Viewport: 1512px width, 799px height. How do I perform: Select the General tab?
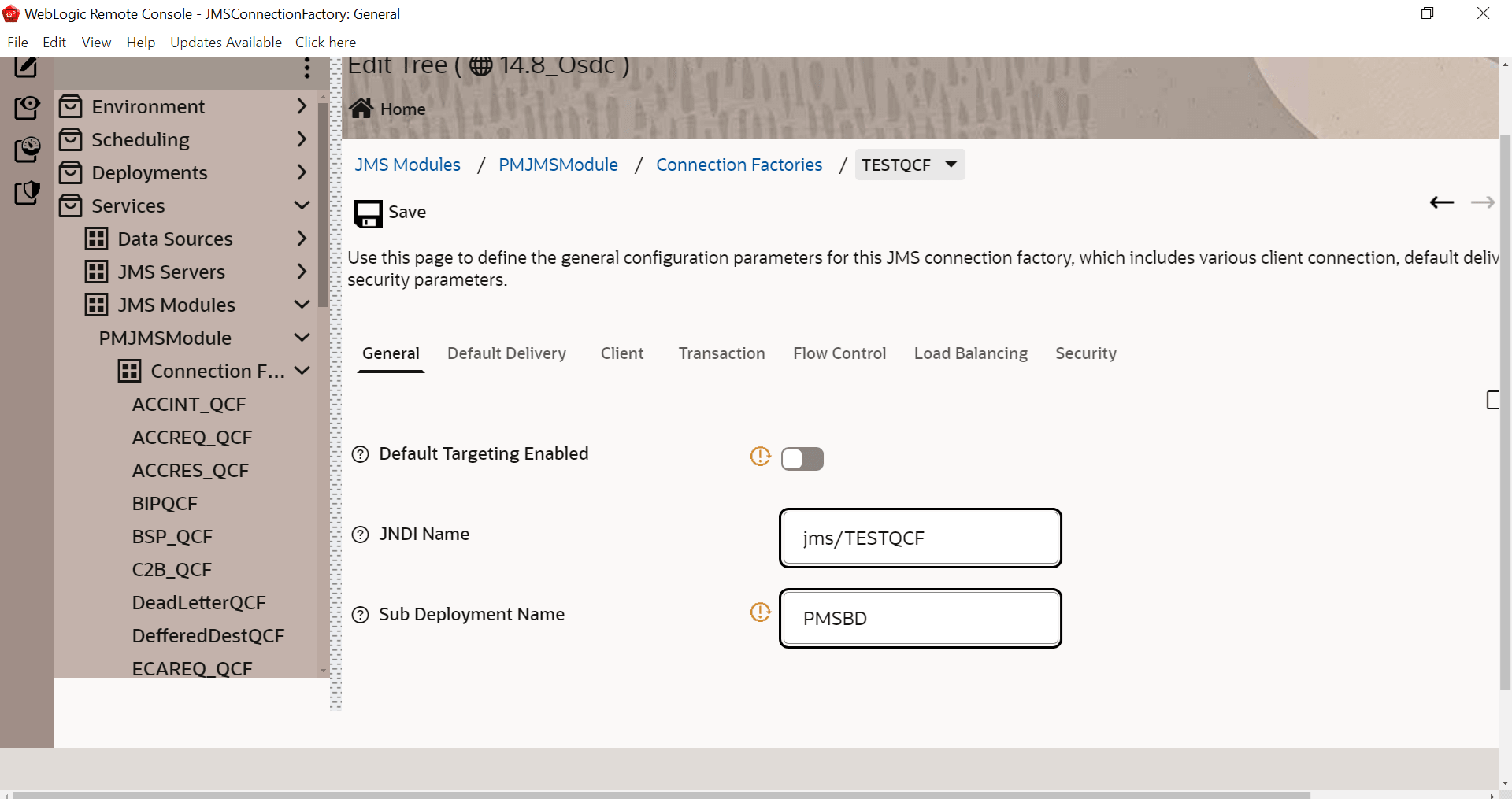point(391,353)
